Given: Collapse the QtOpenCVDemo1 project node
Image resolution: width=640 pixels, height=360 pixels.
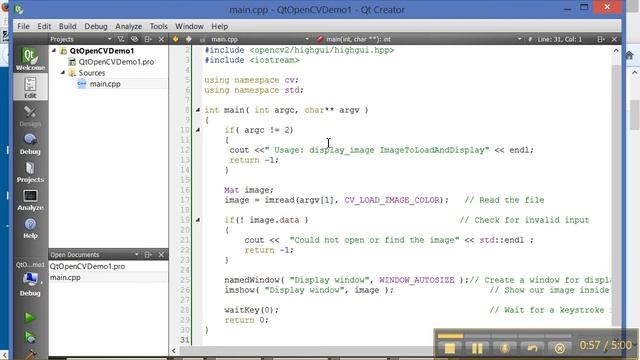Looking at the screenshot, I should tap(54, 51).
